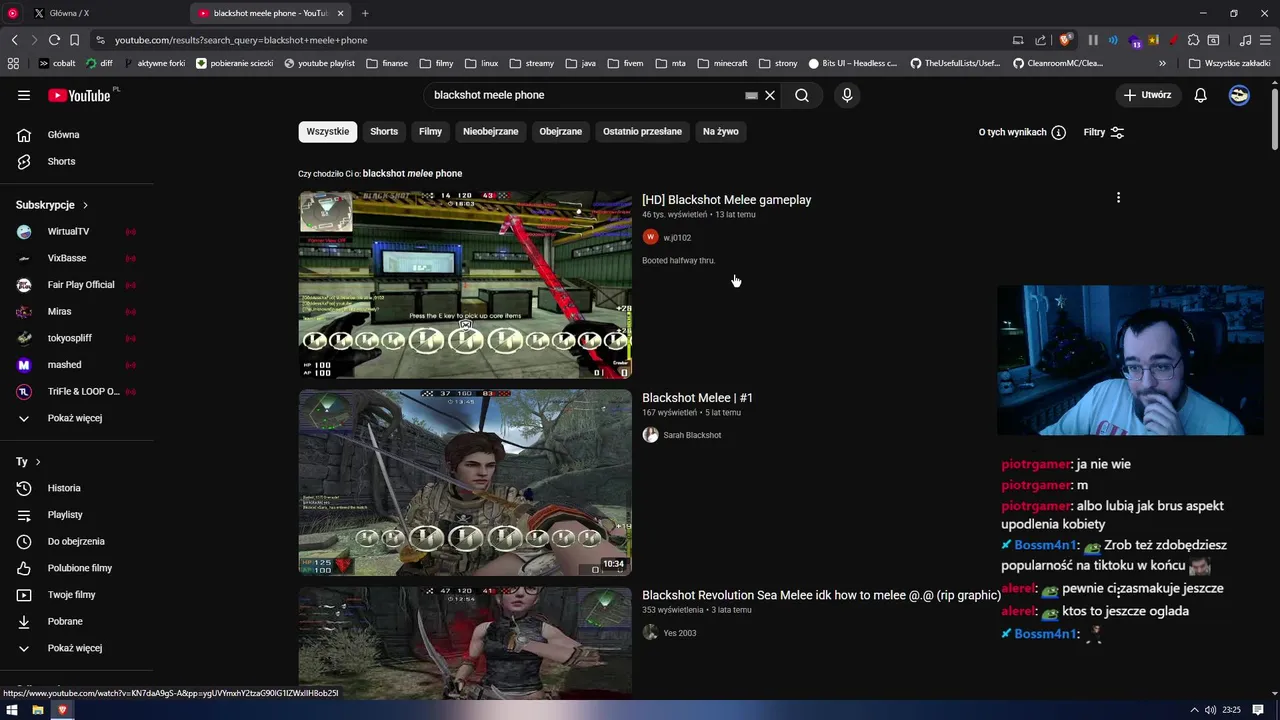Expand Pokaż więcej under Ty section
Viewport: 1280px width, 720px height.
(x=77, y=648)
